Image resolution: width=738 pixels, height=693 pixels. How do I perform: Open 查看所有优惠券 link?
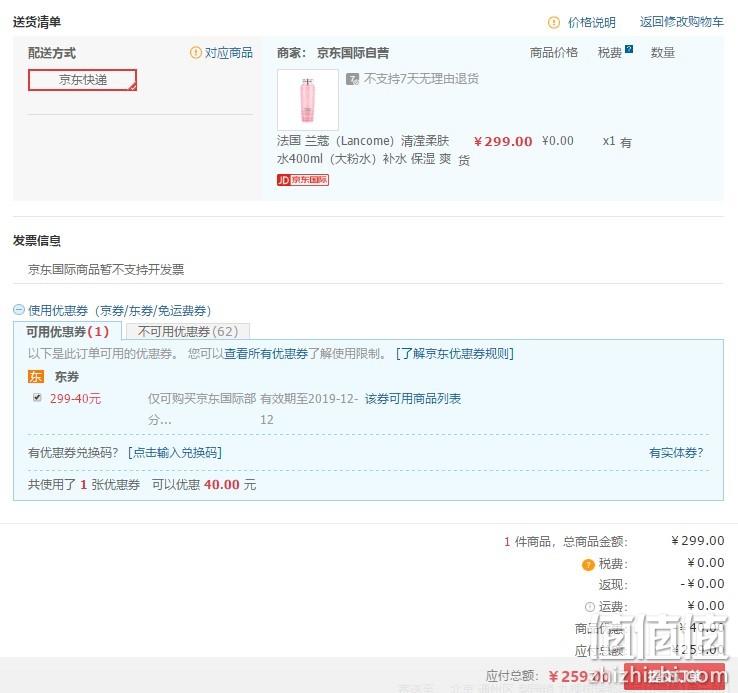tap(266, 353)
